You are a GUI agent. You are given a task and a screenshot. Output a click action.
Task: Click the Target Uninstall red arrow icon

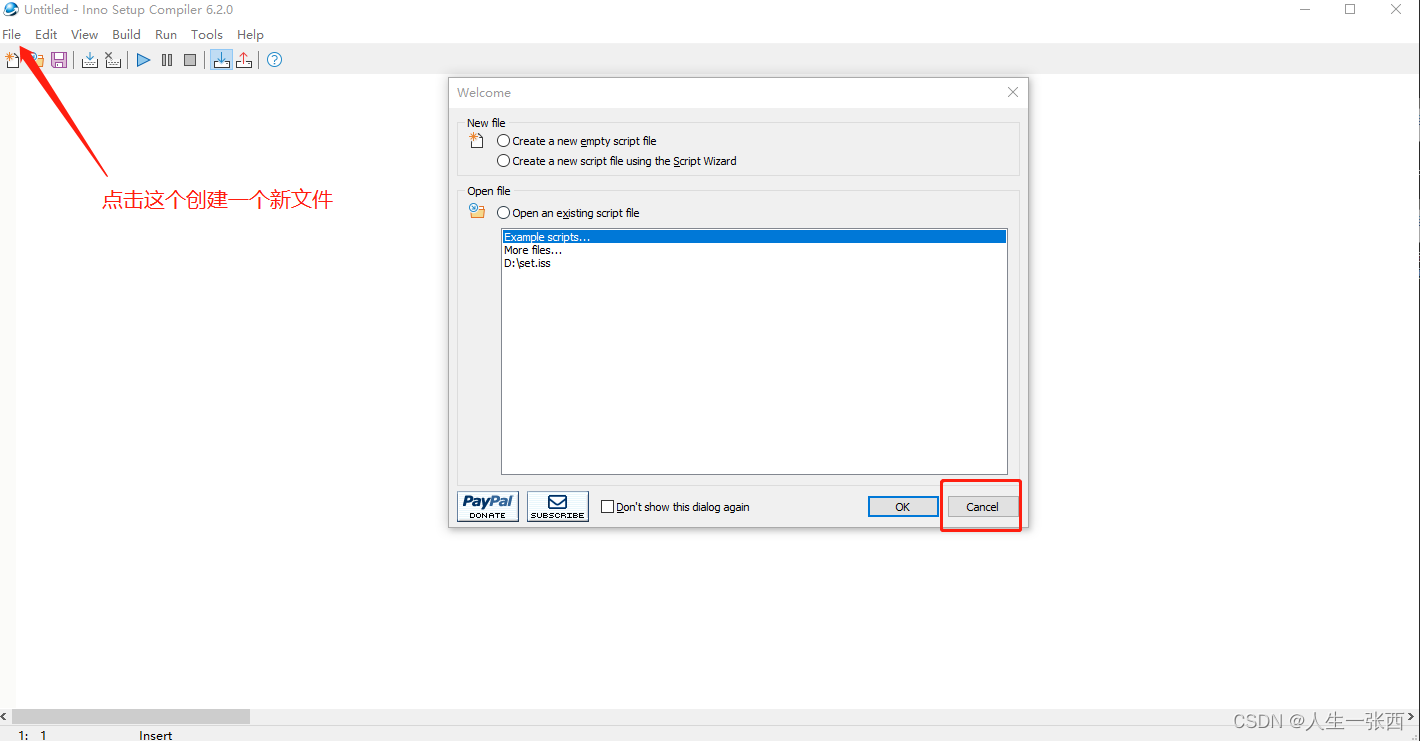coord(244,60)
